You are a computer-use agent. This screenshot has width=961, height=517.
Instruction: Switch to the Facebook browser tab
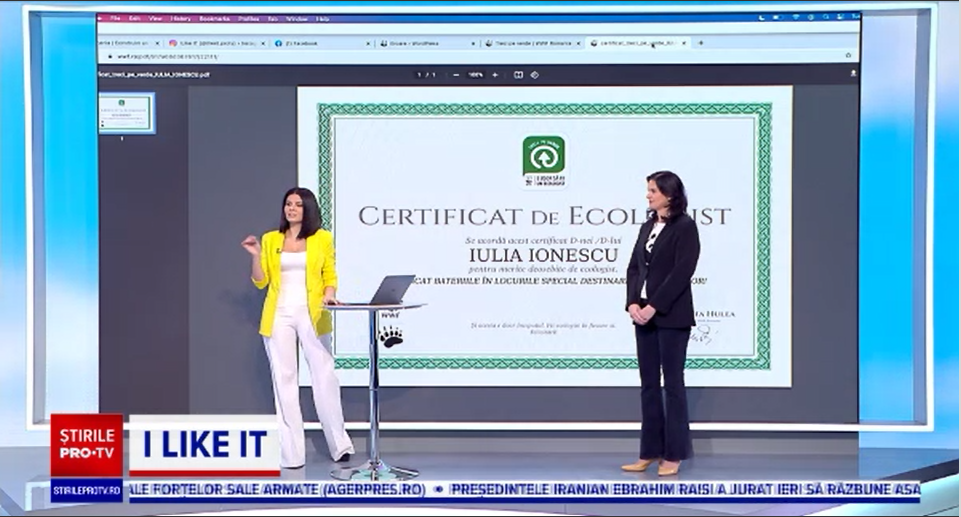[323, 43]
